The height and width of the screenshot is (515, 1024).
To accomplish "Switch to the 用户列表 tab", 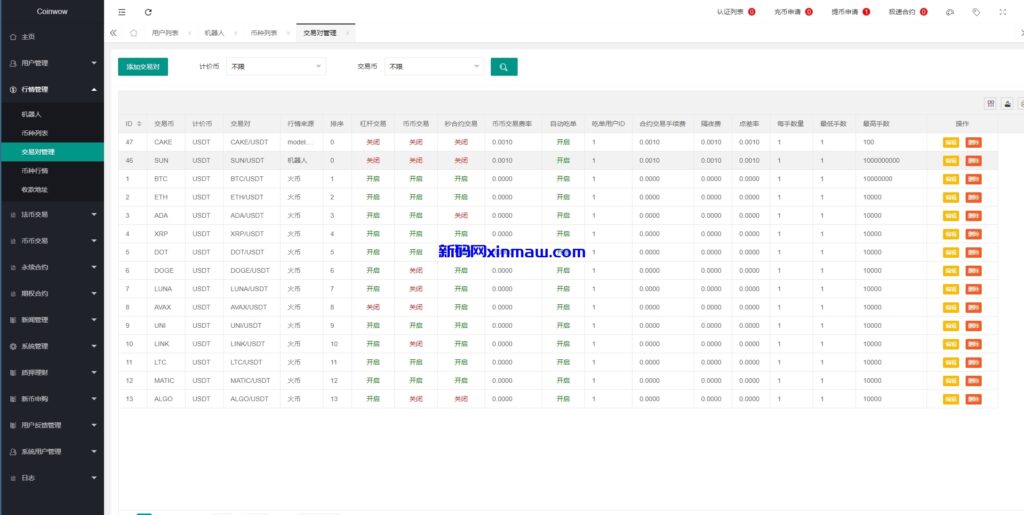I will [x=165, y=33].
